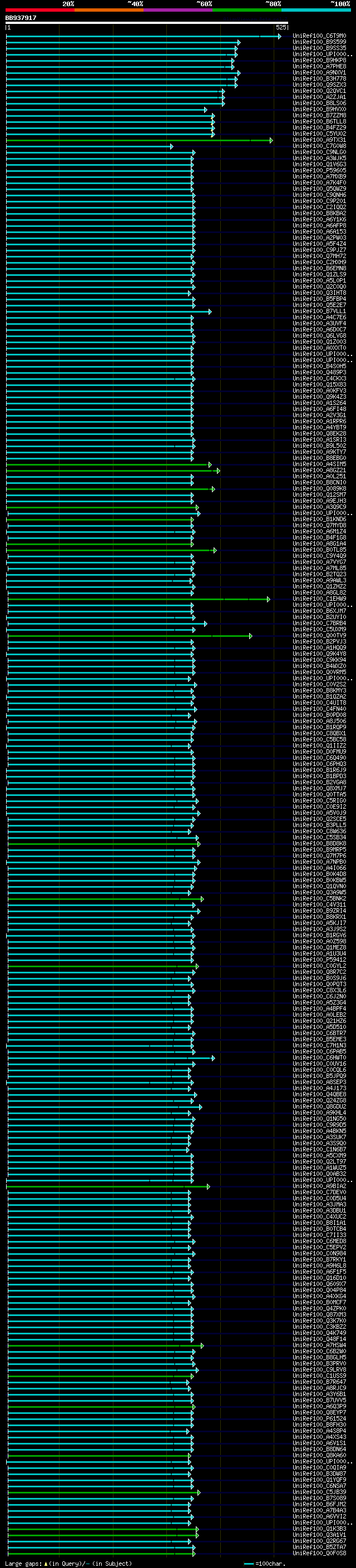This screenshot has height=1568, width=356.
Task: Select hit UniRef100_B9S599
Action: pyautogui.click(x=319, y=42)
